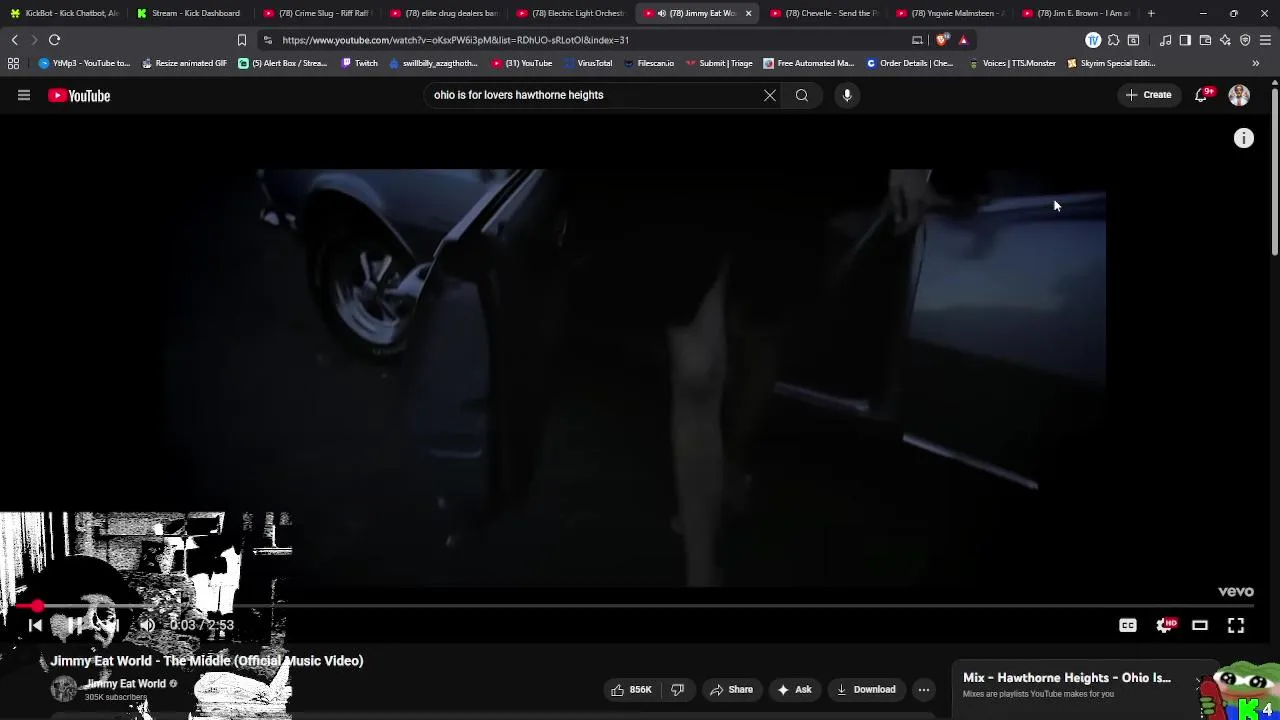Go to the YouTube home logo

pos(79,95)
